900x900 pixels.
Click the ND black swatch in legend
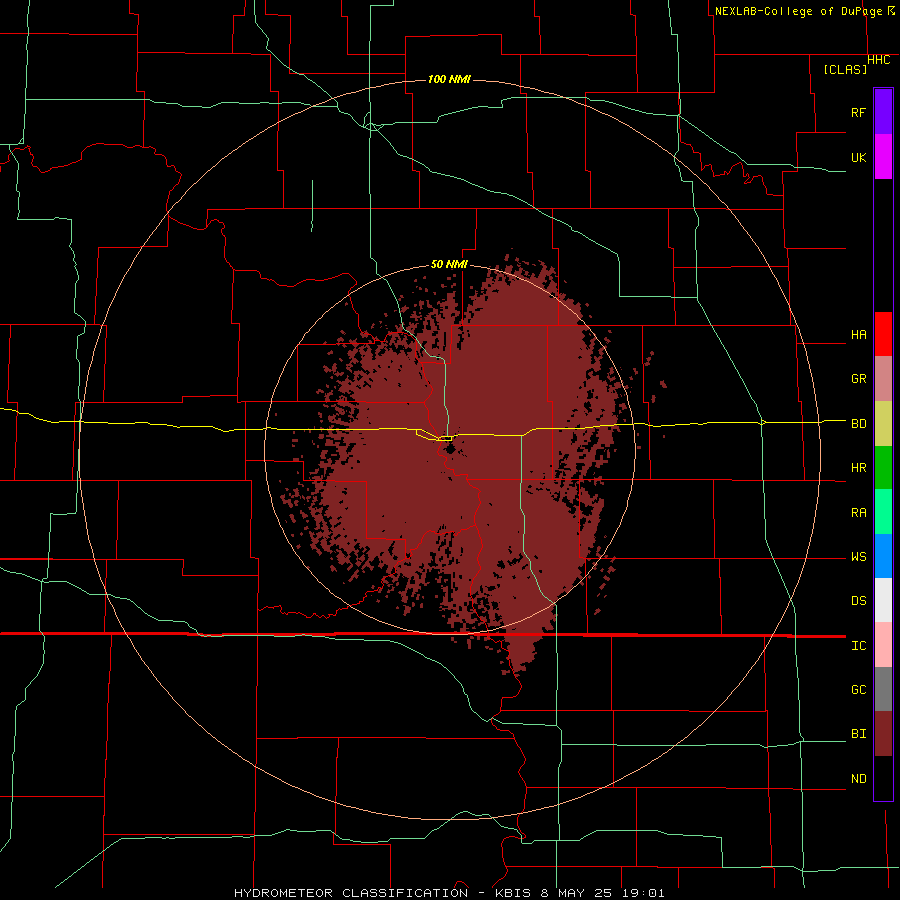pyautogui.click(x=883, y=778)
